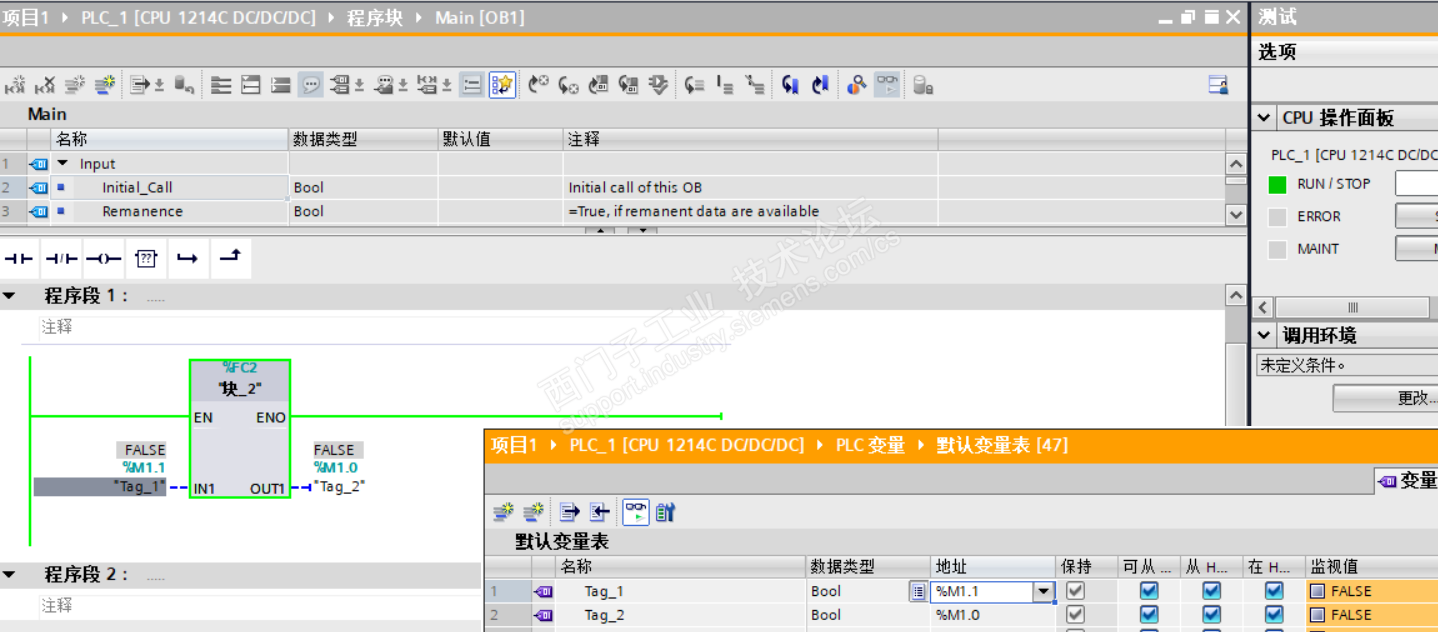Collapse program segment 2 (程序段 2)

9,575
